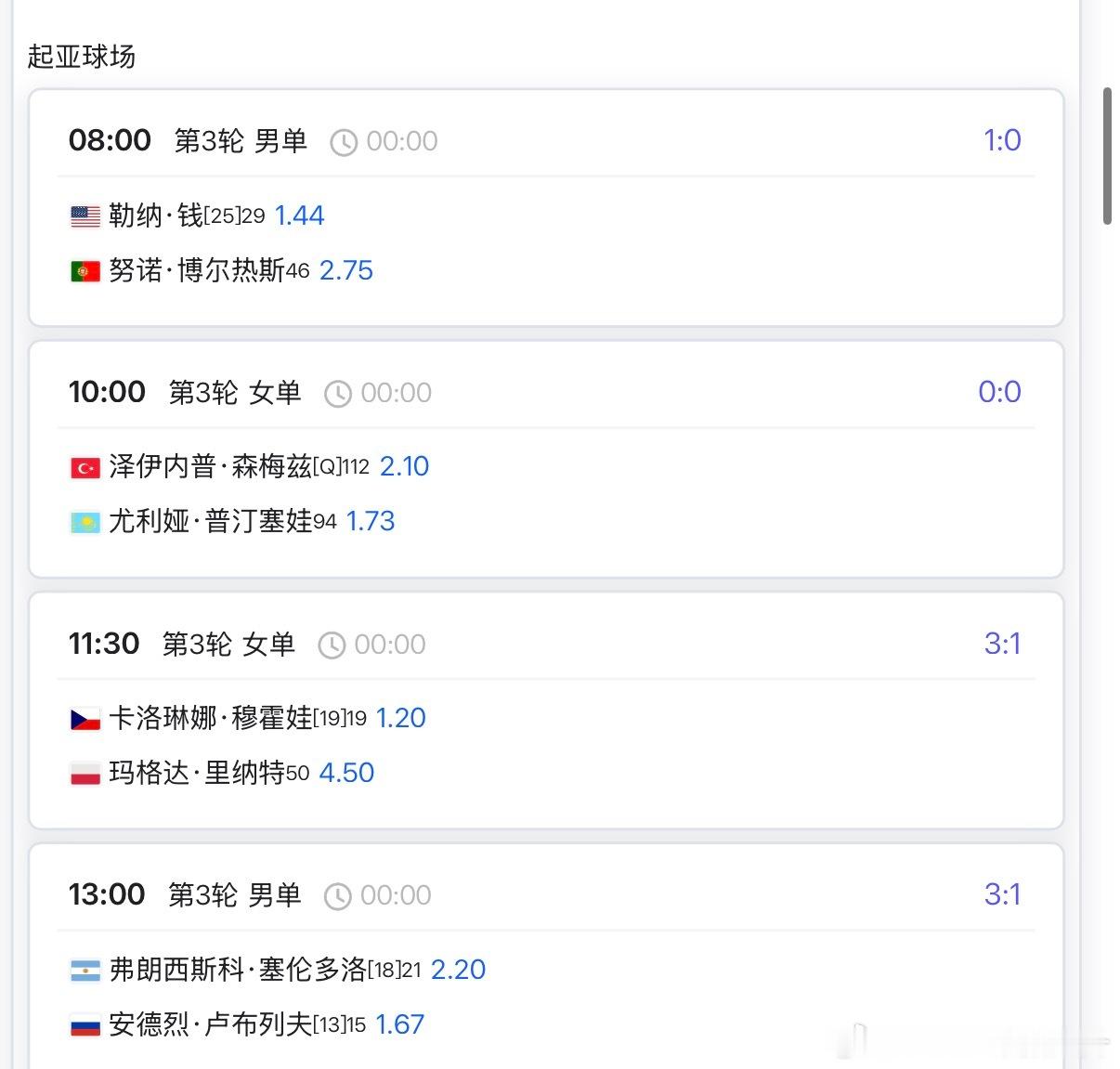Click the Russia flag beside 安德烈·卢布列夫

(x=85, y=1025)
